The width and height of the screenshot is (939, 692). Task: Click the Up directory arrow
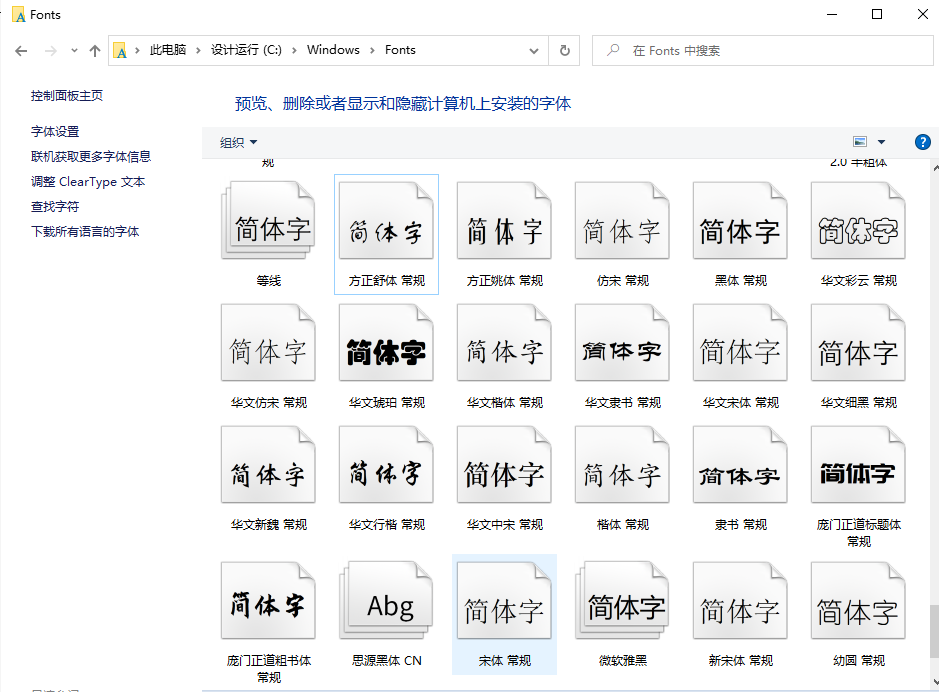click(x=95, y=50)
